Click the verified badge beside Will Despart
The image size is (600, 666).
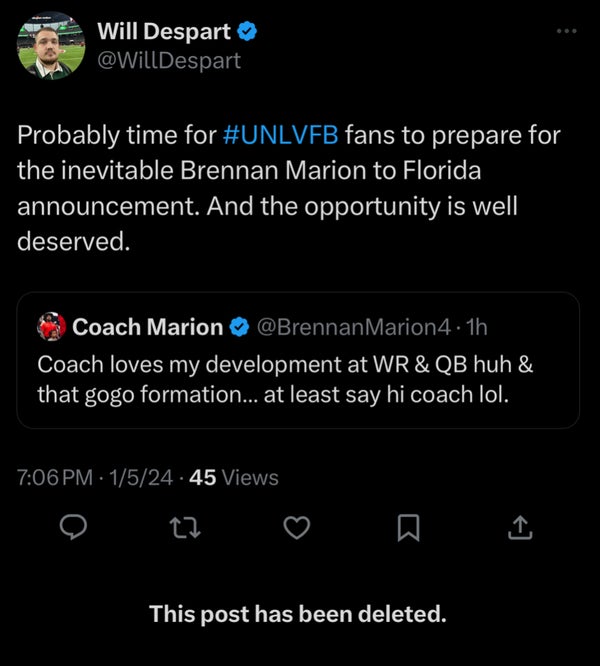pyautogui.click(x=249, y=32)
